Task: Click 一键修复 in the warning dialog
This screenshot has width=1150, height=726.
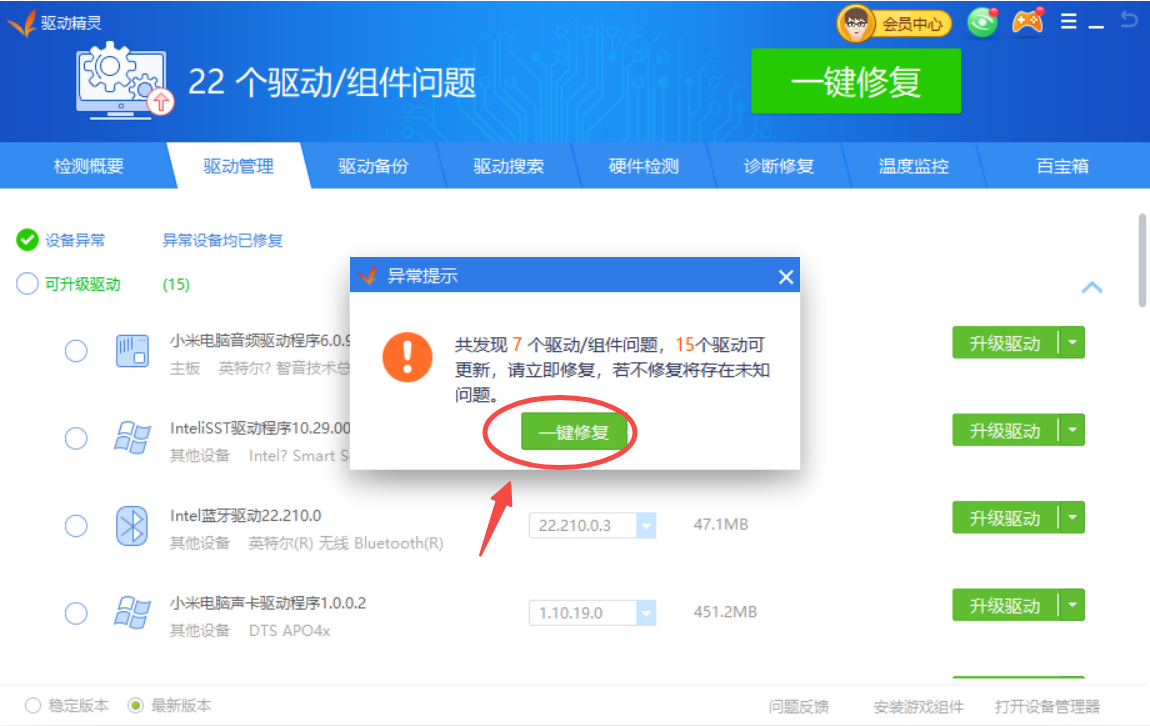Action: 572,433
